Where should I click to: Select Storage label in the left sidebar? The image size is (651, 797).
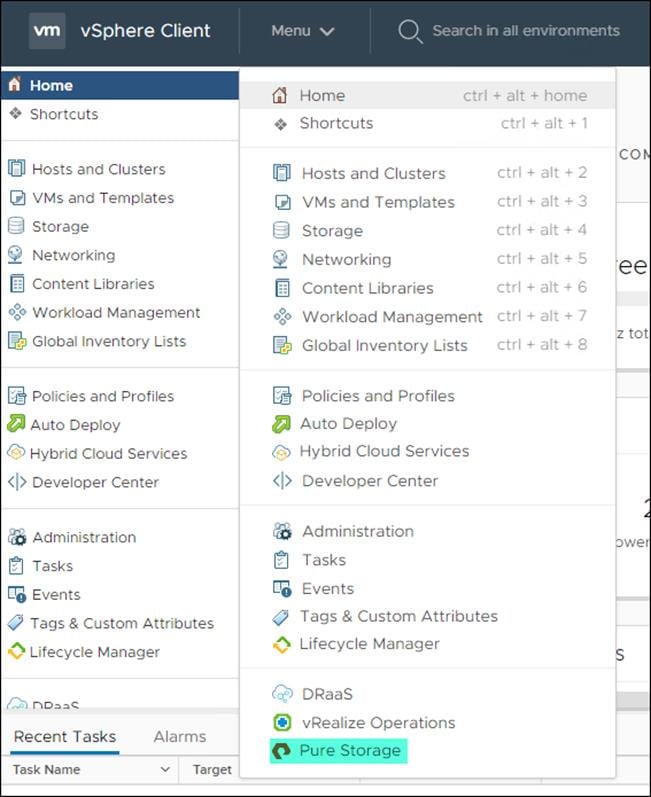tap(60, 226)
